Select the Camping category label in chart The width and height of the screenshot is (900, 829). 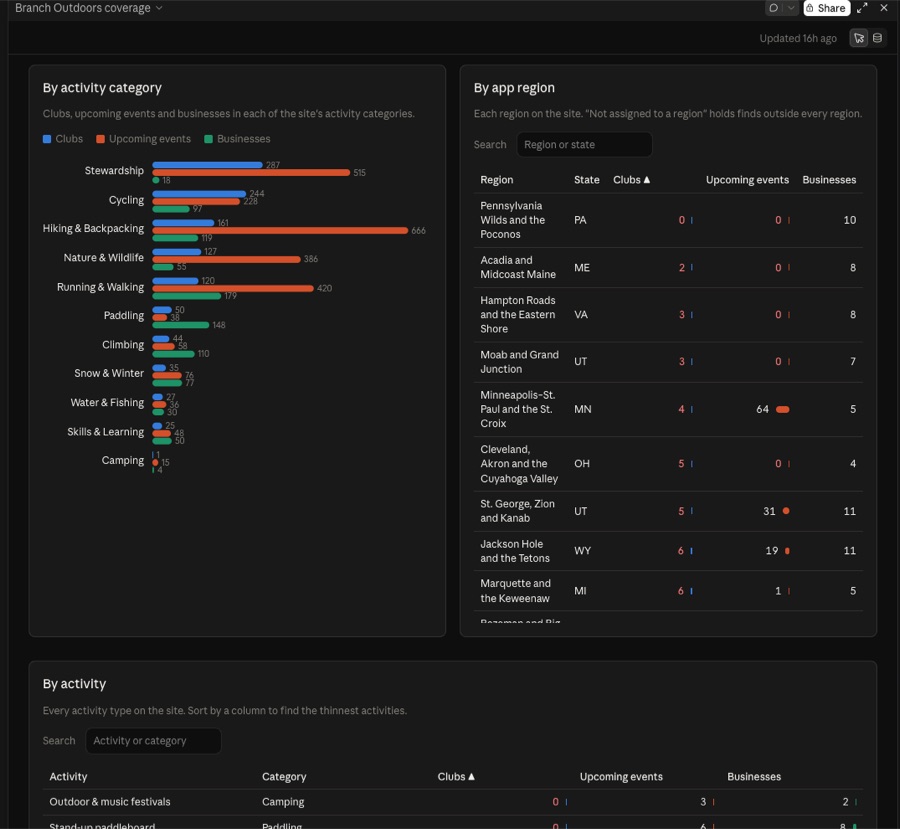pos(123,460)
